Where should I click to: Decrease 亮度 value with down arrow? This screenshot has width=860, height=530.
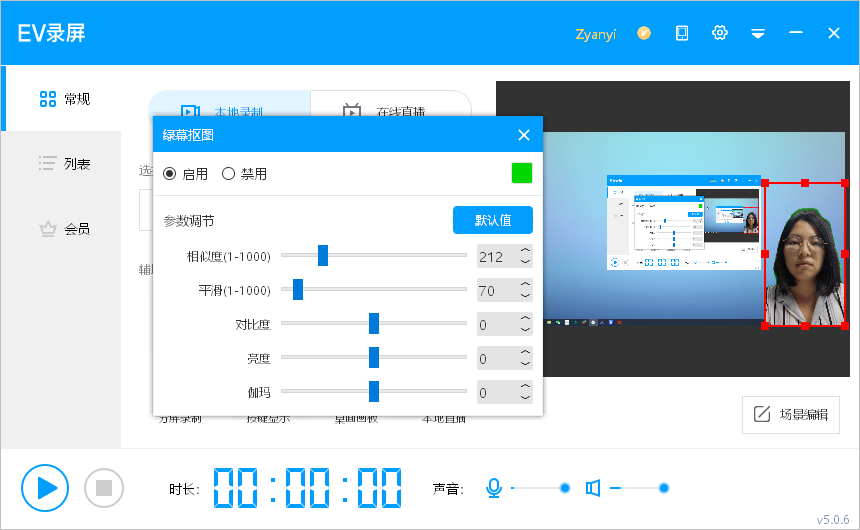[x=525, y=364]
